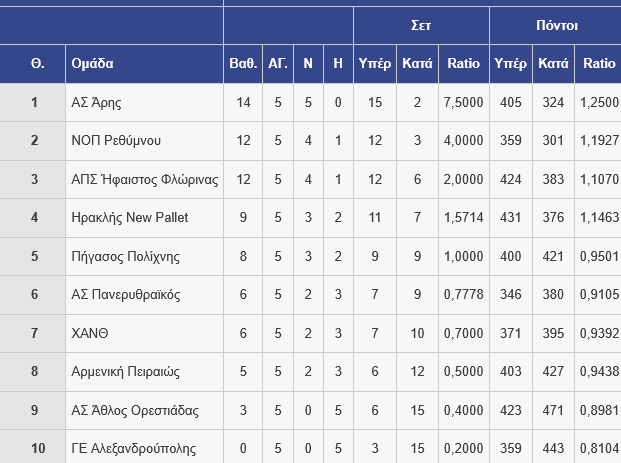Click the Πόντοι group header
621x463 pixels.
click(557, 25)
